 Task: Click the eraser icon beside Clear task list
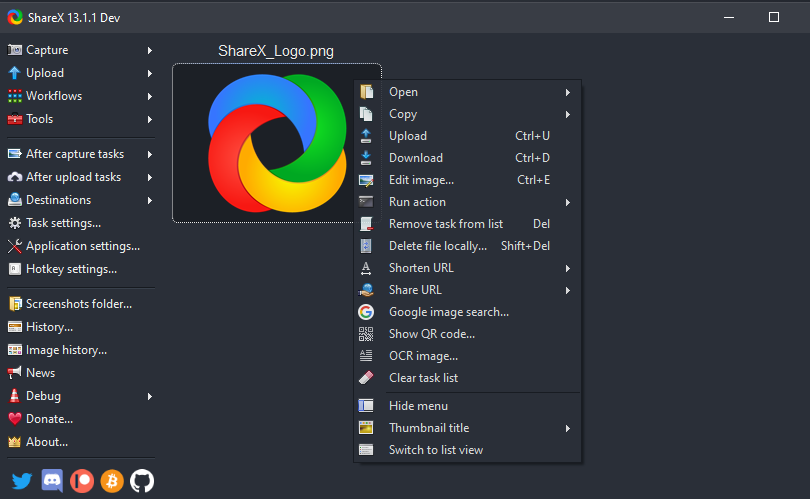[366, 378]
